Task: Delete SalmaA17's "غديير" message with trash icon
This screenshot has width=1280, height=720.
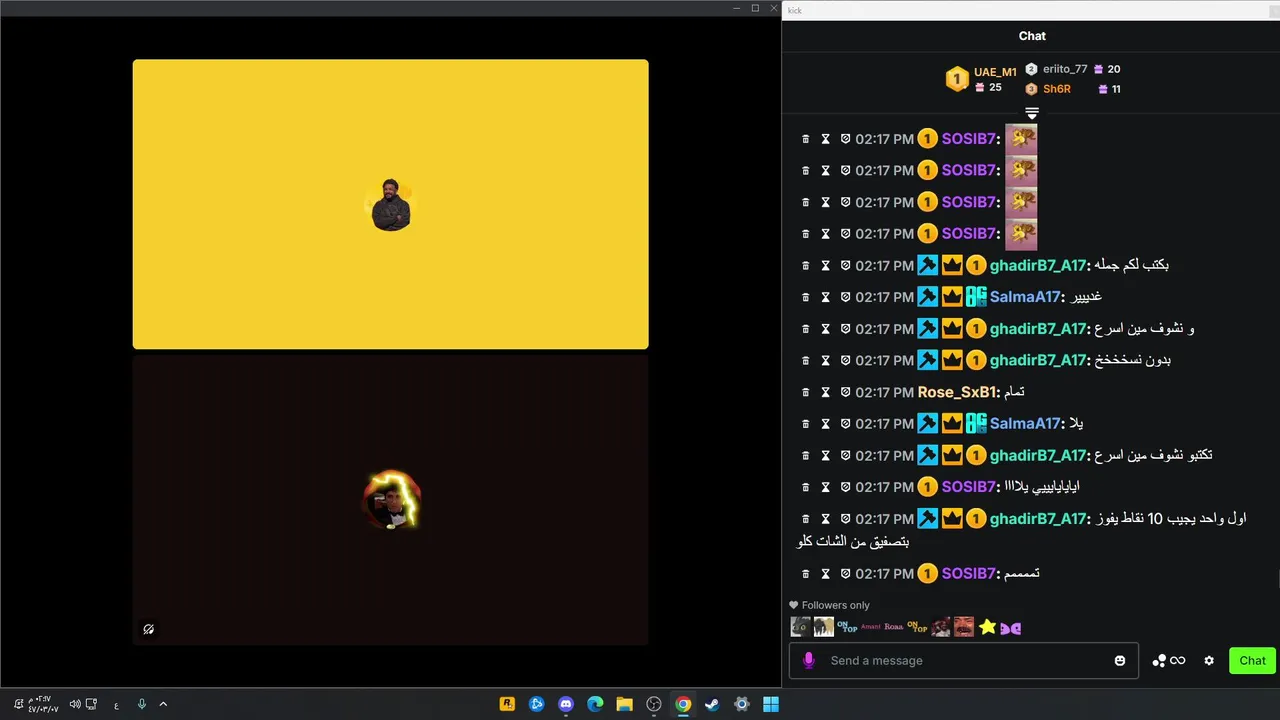Action: [x=806, y=297]
